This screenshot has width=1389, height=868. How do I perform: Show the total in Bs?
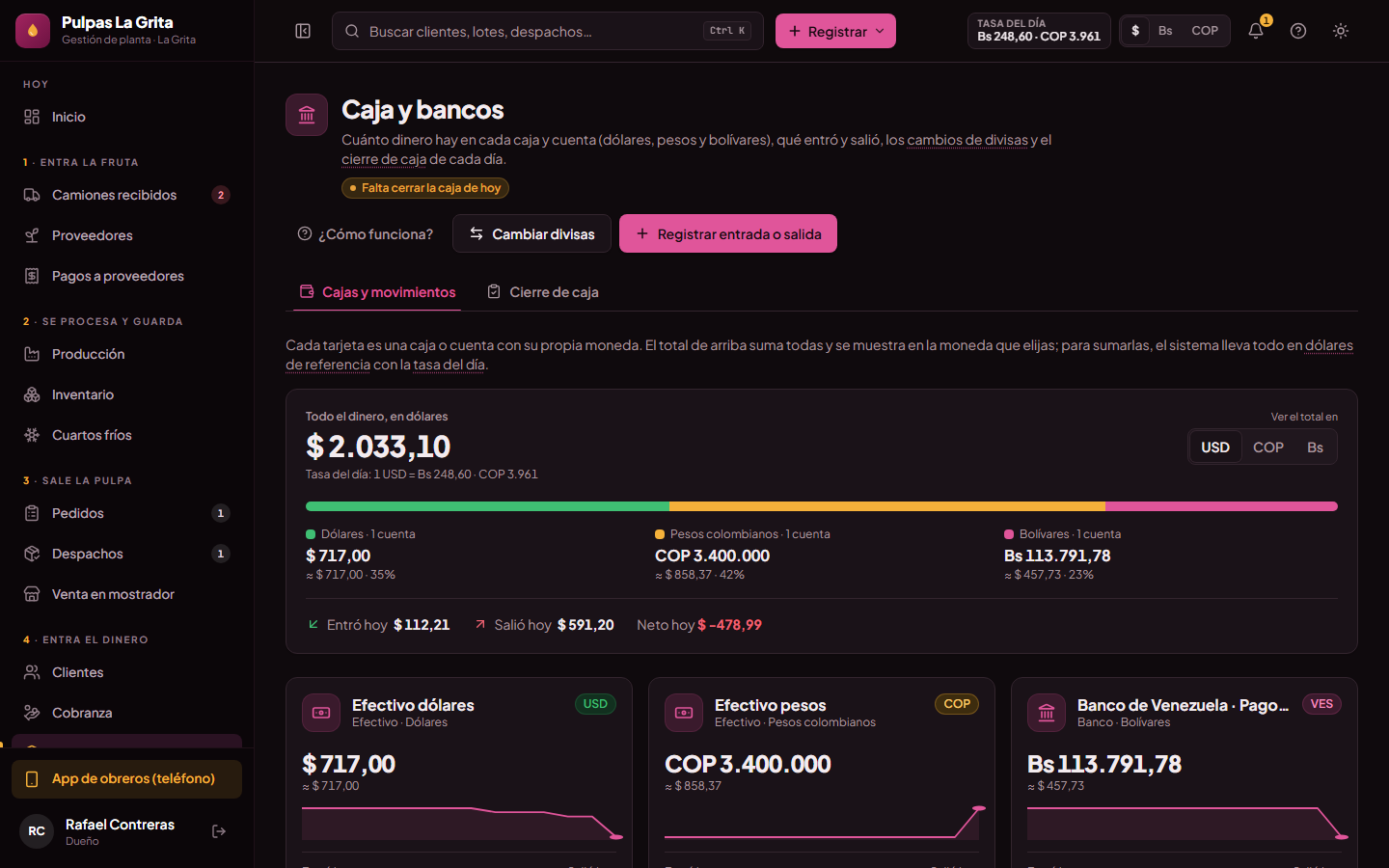coord(1316,448)
